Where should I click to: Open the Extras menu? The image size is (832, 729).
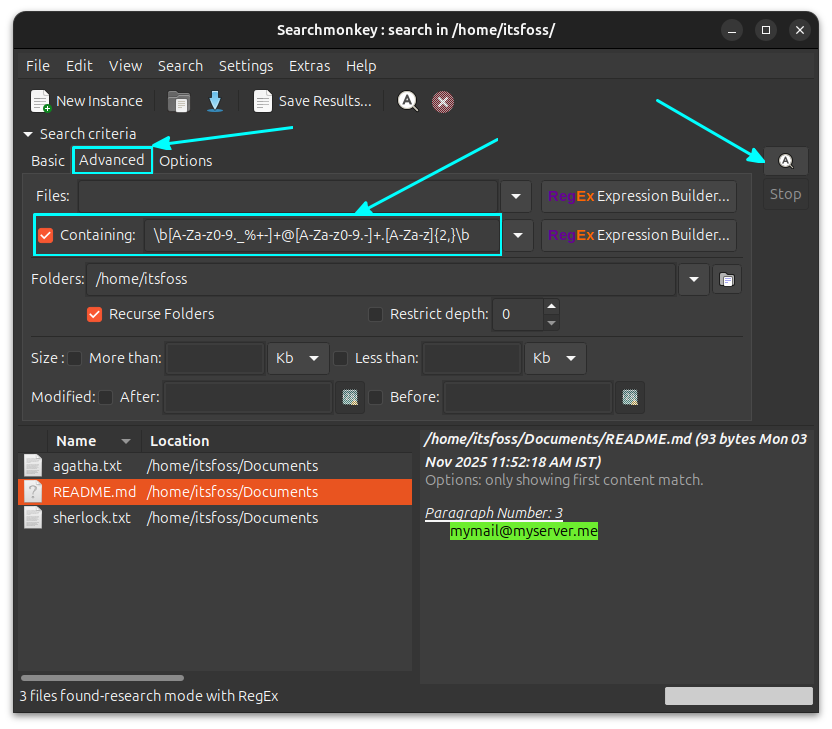(x=309, y=65)
